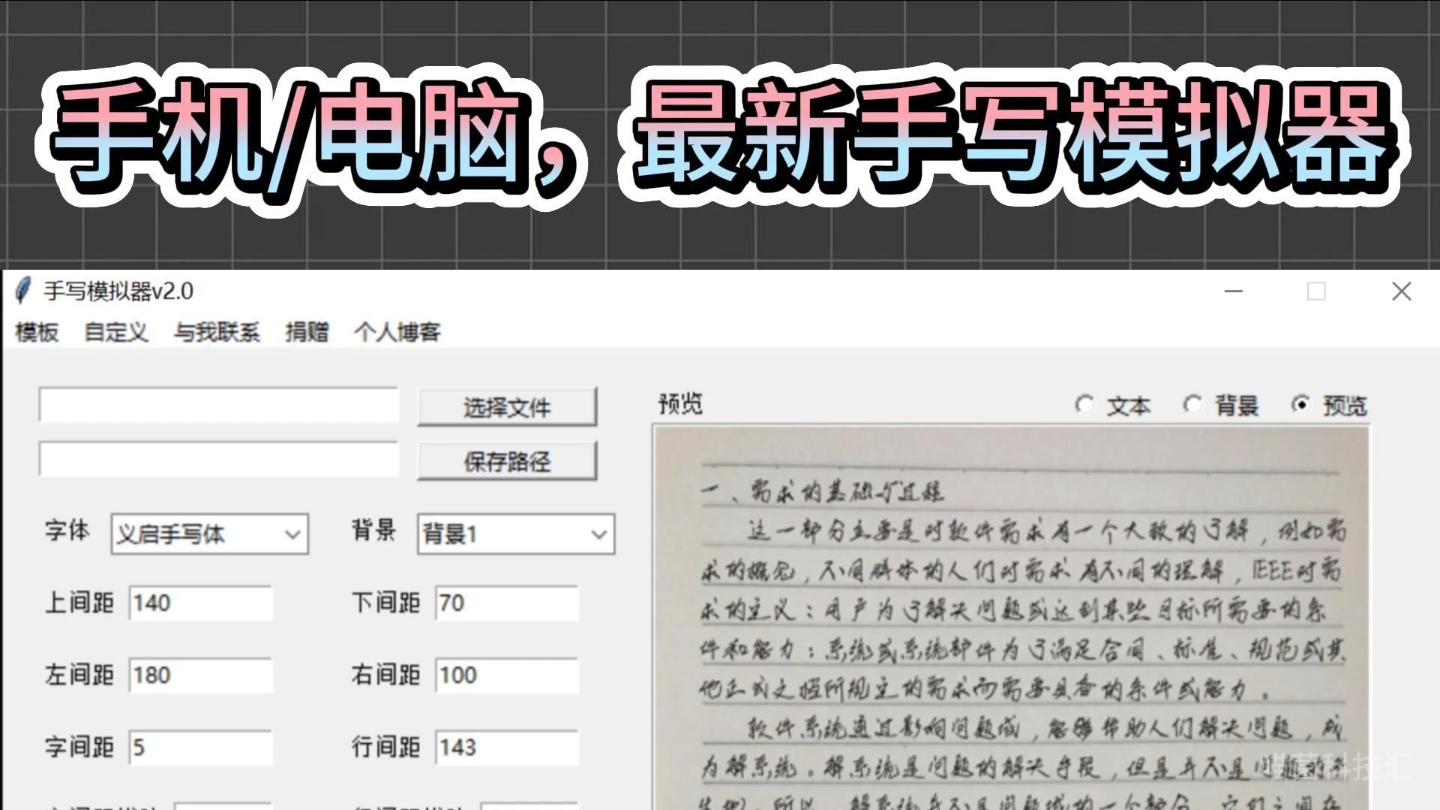Open the 个人博客 menu
The image size is (1440, 810).
(x=397, y=332)
